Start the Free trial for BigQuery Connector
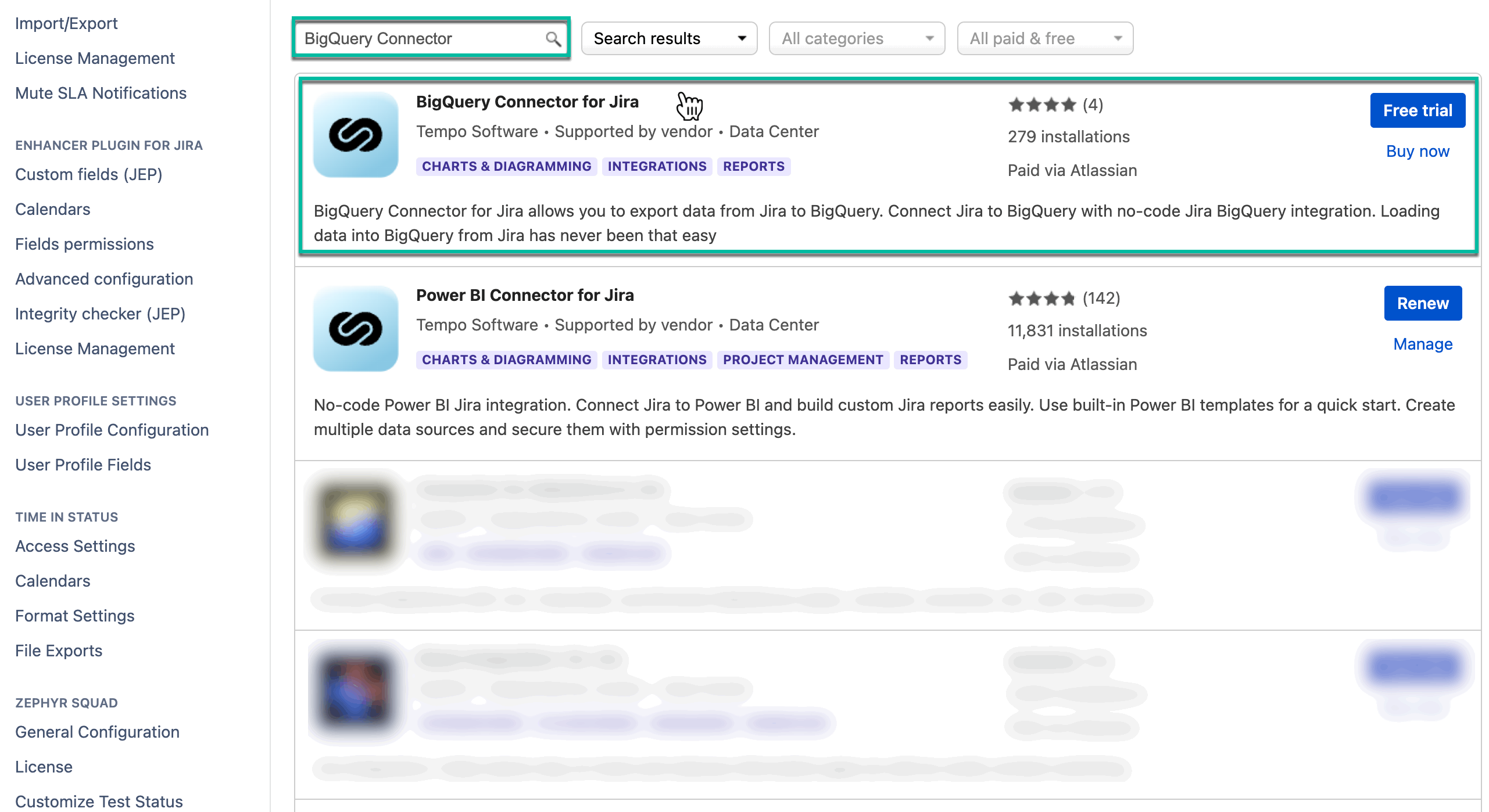 [1418, 110]
